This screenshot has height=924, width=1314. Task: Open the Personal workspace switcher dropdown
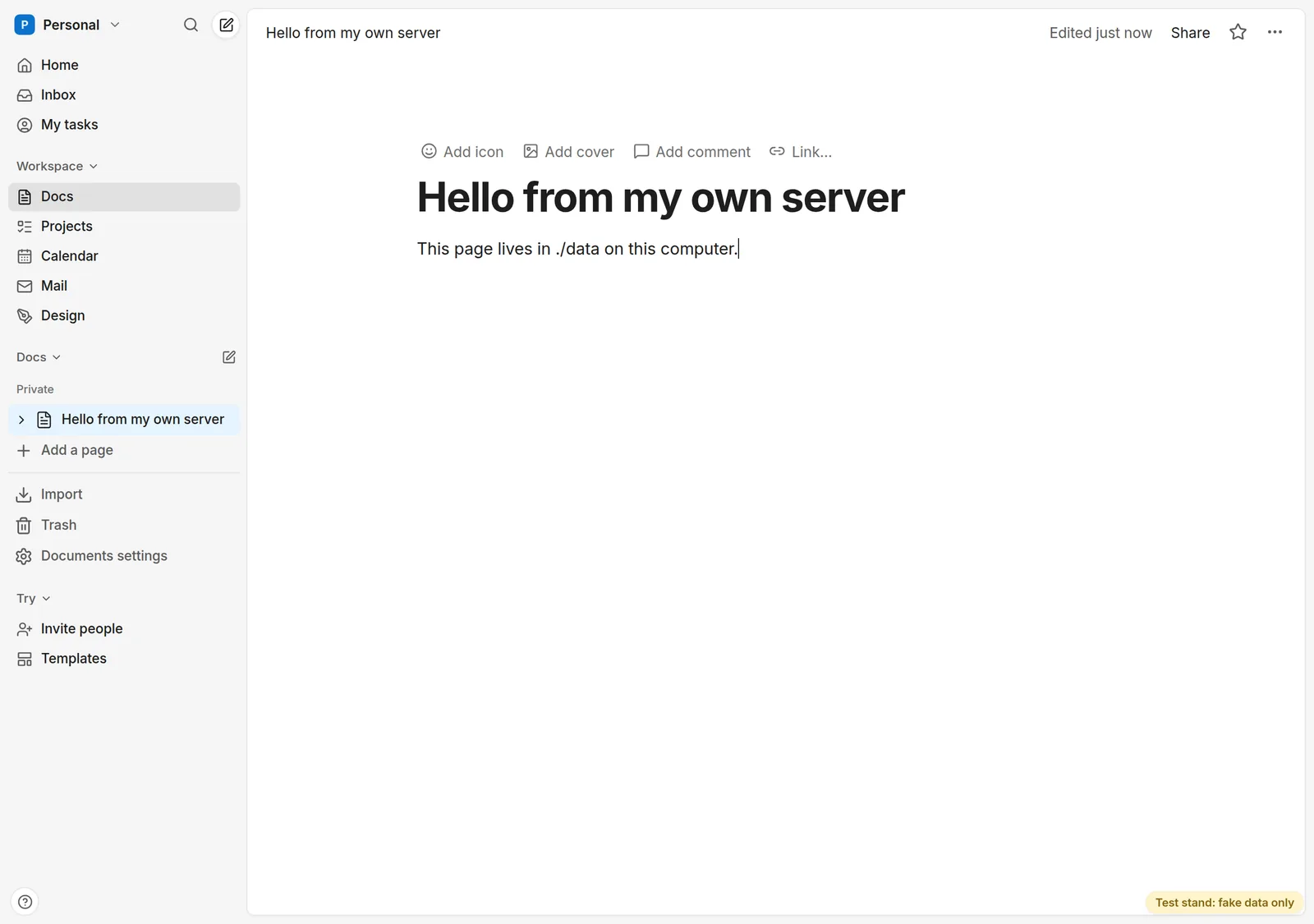tap(67, 25)
